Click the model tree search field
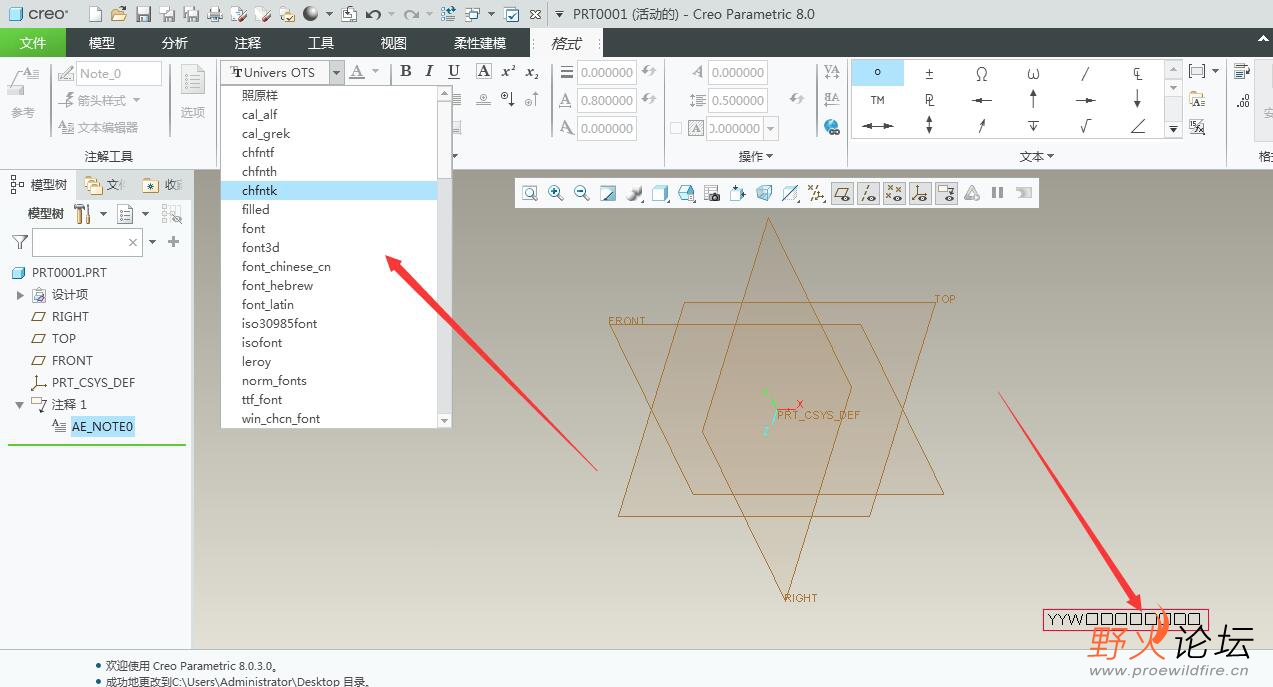1273x687 pixels. click(87, 242)
